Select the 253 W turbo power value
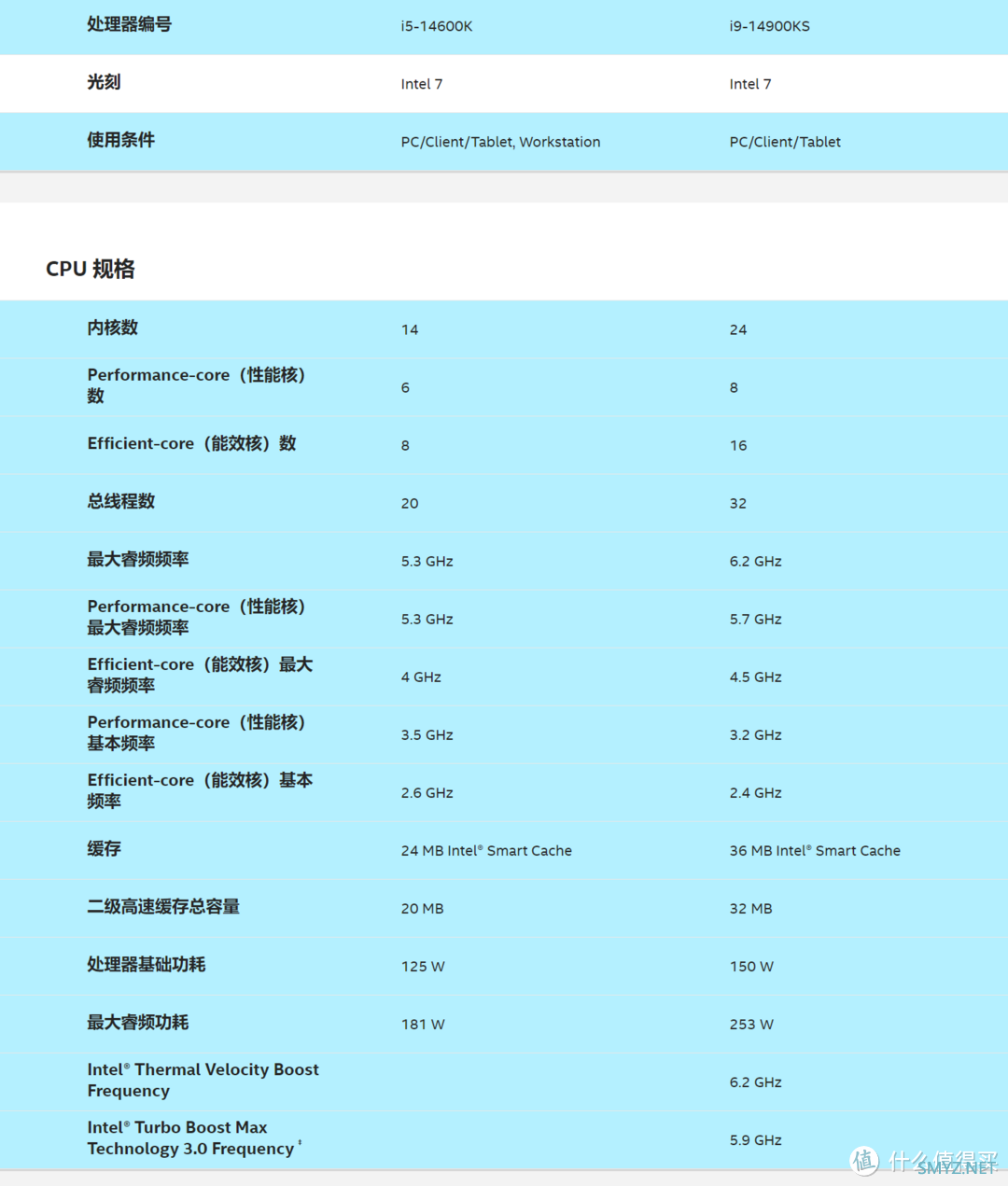 (751, 1024)
